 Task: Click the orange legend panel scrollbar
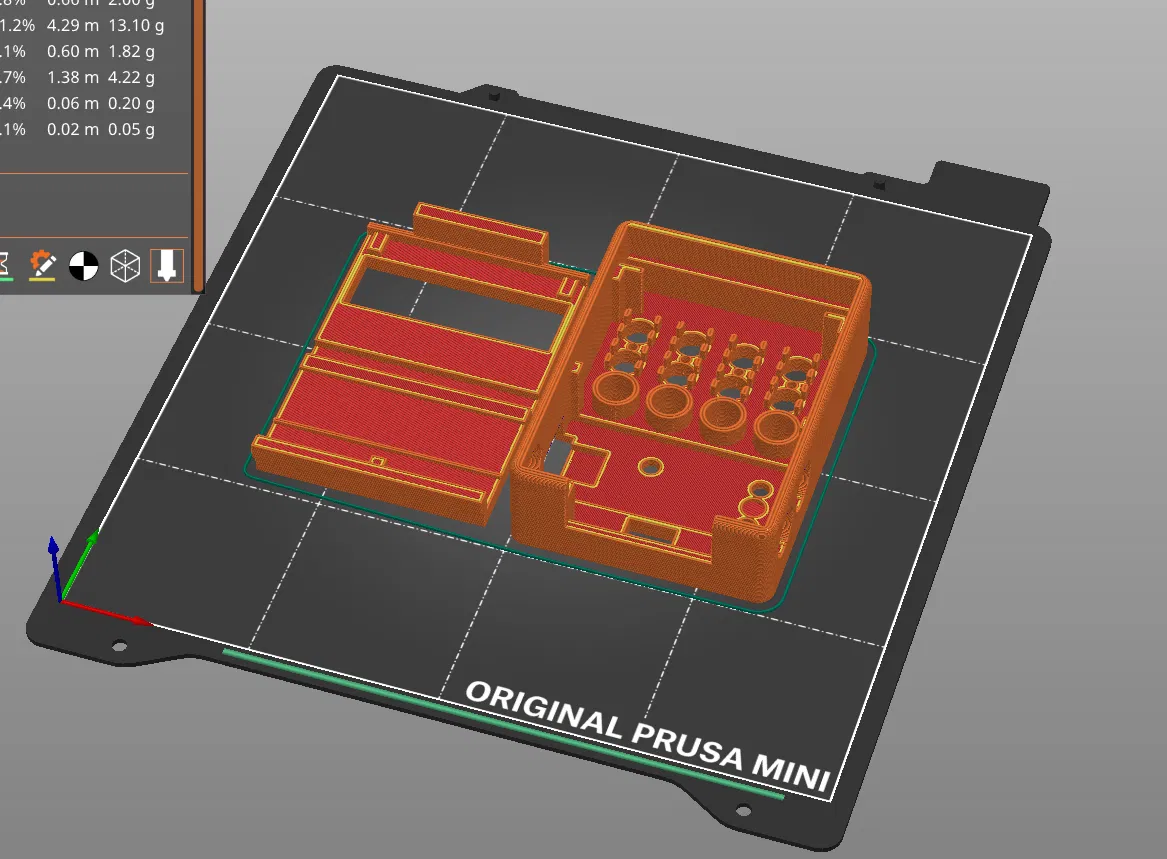(198, 145)
